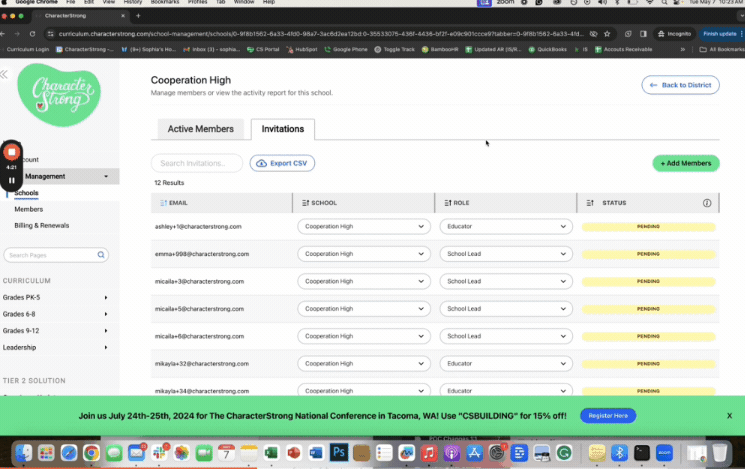Dismiss the green conference banner
This screenshot has height=469, width=745.
[x=729, y=415]
